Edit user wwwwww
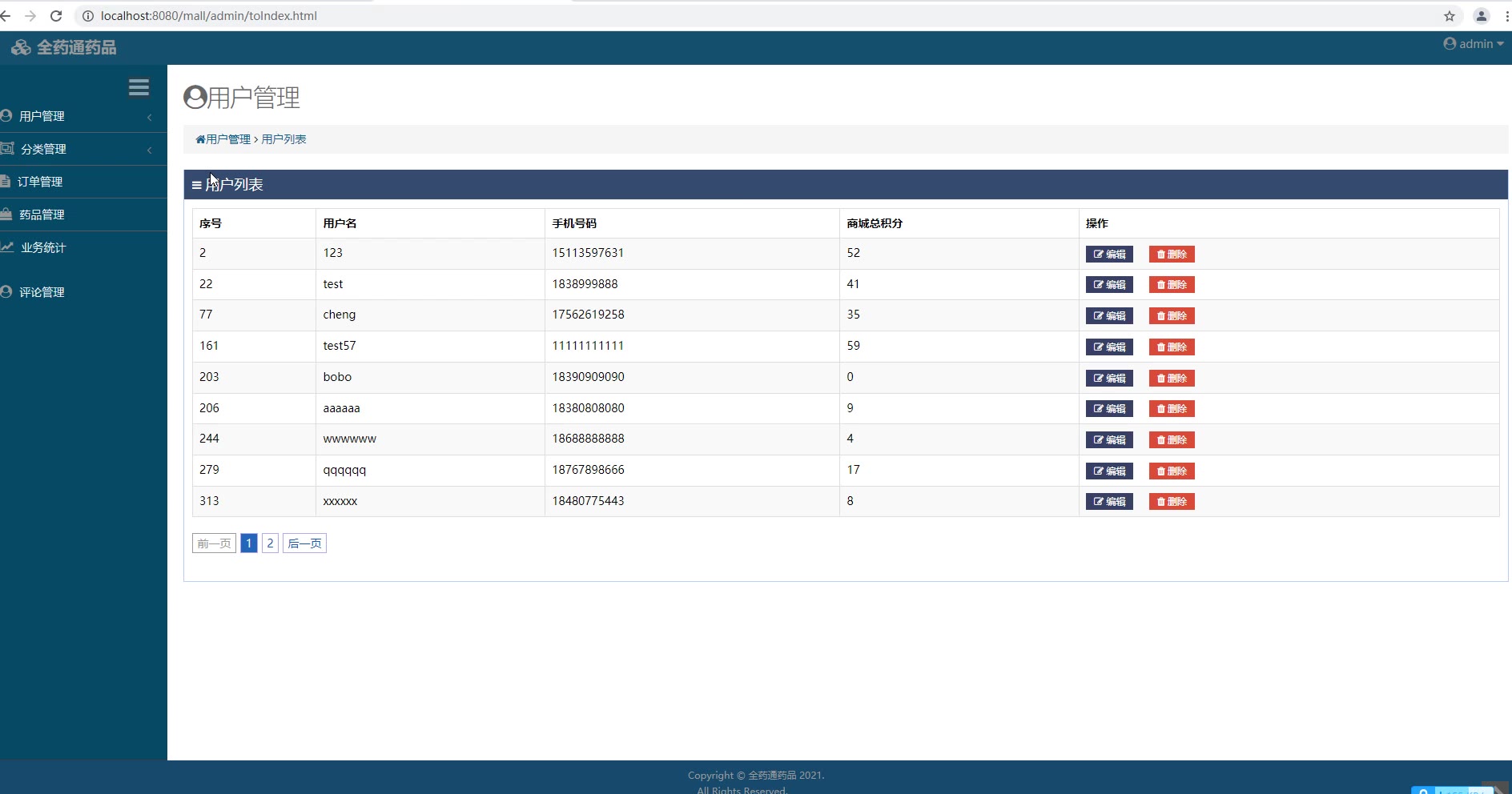Image resolution: width=1512 pixels, height=794 pixels. click(1109, 440)
